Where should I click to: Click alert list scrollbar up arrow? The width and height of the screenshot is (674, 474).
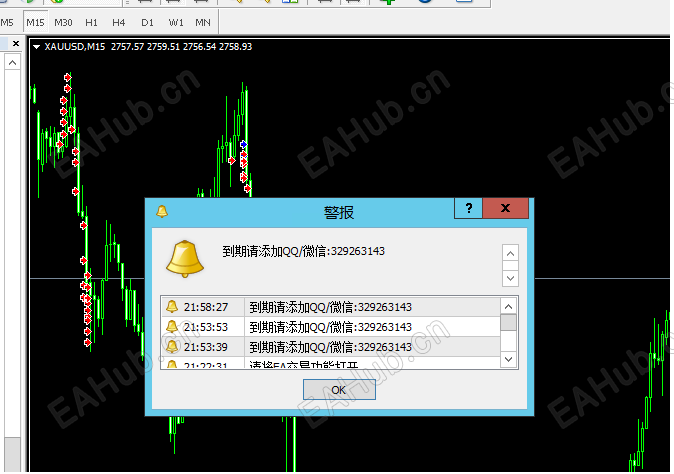[509, 306]
